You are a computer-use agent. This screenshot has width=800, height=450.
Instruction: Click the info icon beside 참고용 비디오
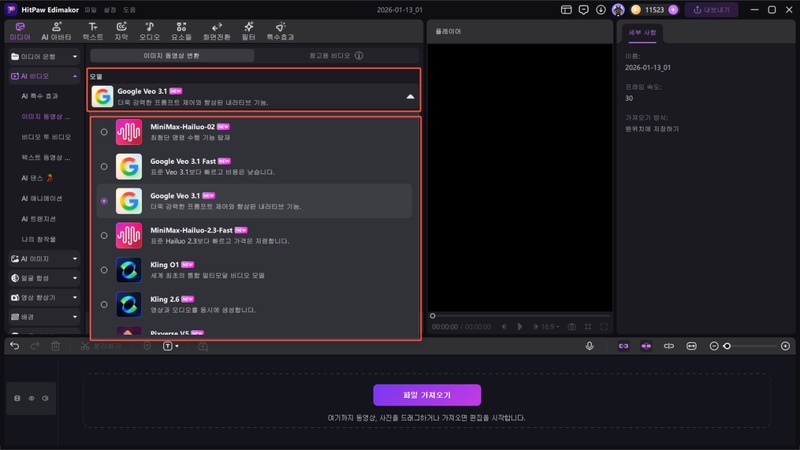pyautogui.click(x=359, y=55)
